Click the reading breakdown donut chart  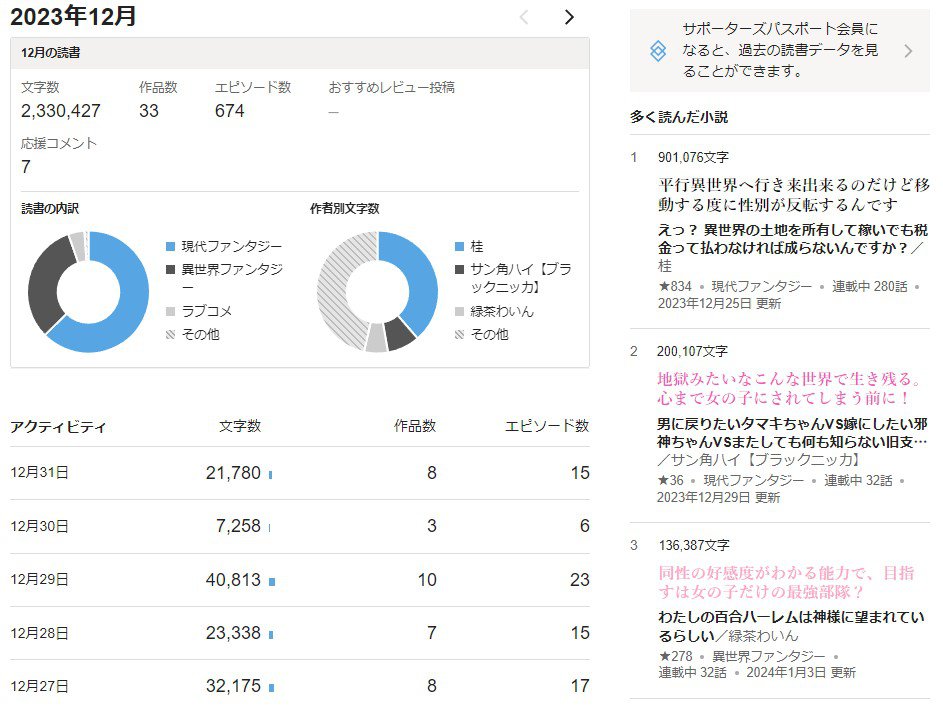88,292
